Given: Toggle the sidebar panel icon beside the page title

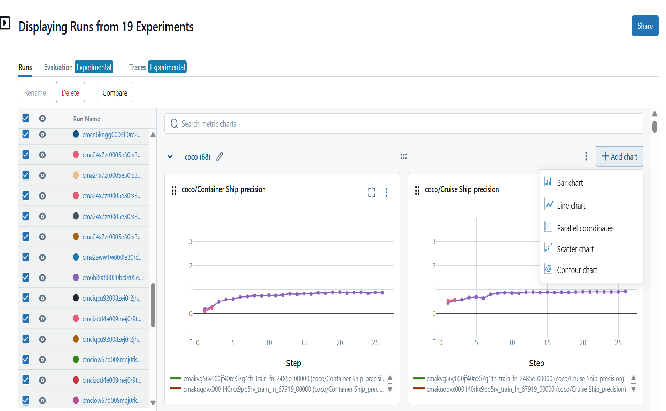Looking at the screenshot, I should tap(6, 23).
